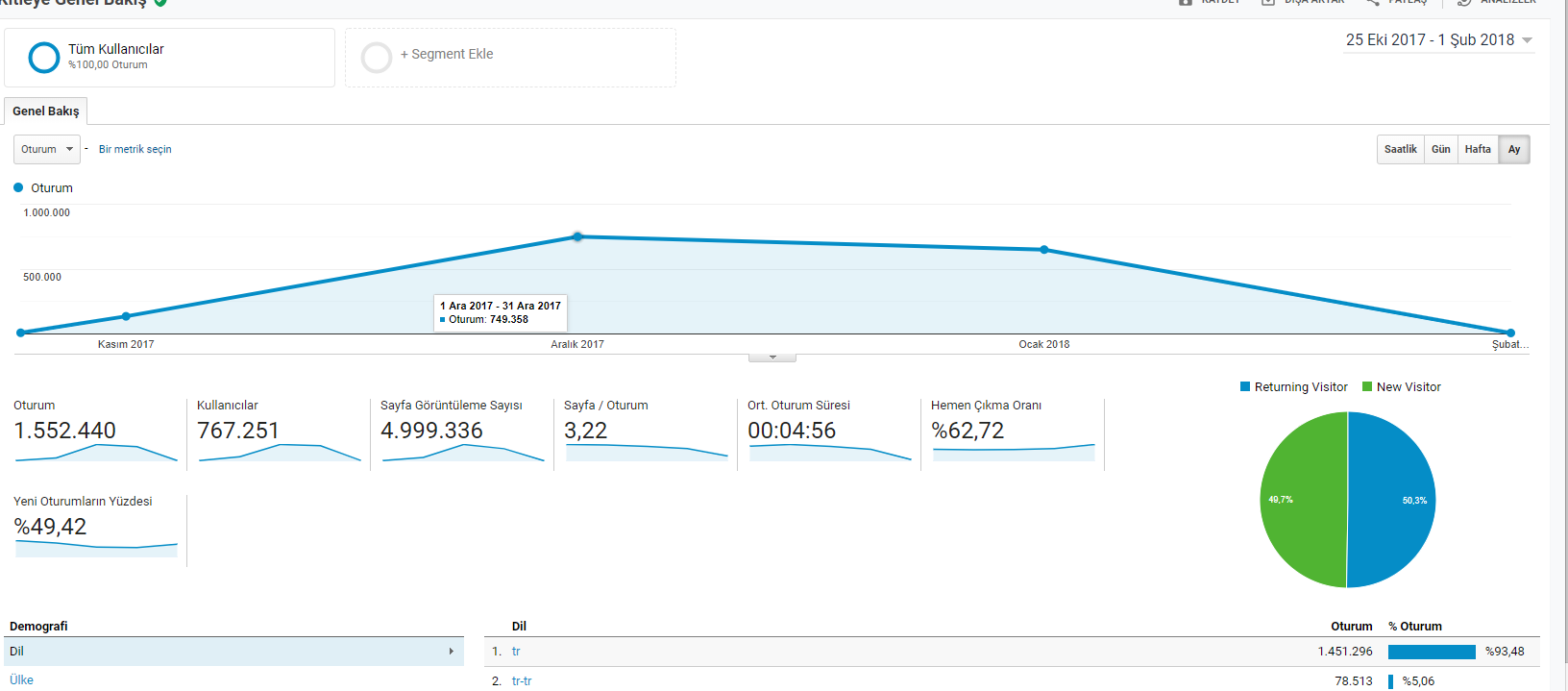
Task: Open the Oturum metric dropdown
Action: click(x=47, y=149)
